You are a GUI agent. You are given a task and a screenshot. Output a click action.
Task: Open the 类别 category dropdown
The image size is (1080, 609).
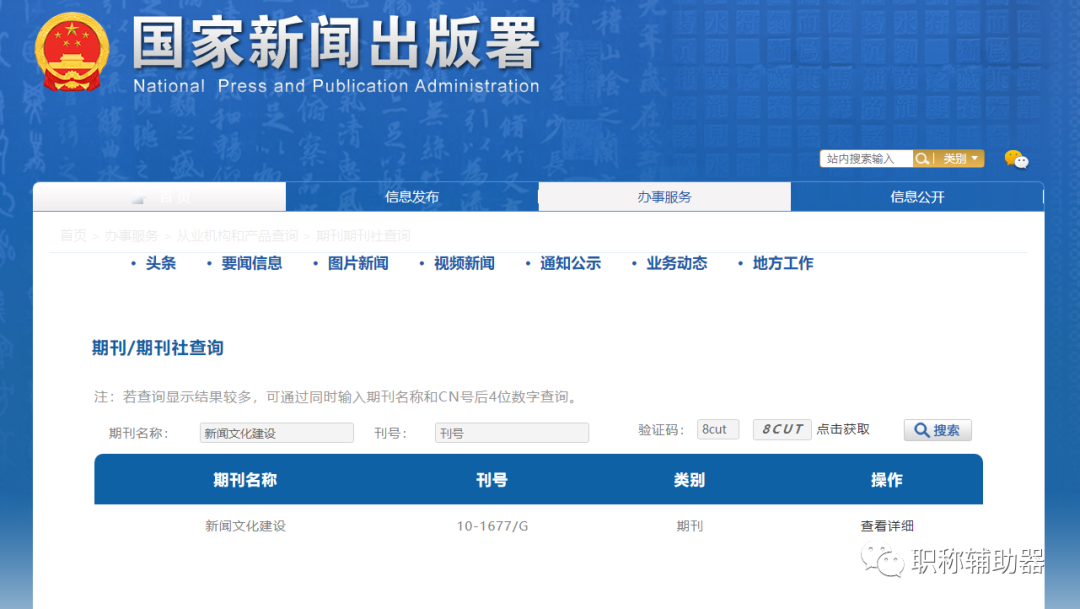[957, 158]
